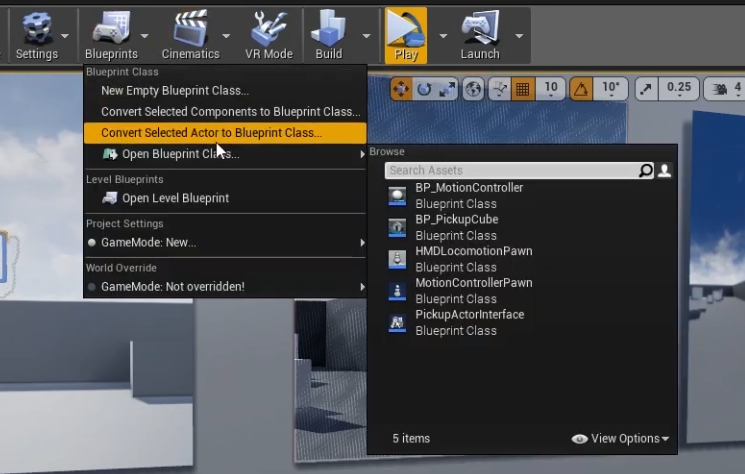
Task: Select the scale gizmo tool
Action: [x=447, y=89]
